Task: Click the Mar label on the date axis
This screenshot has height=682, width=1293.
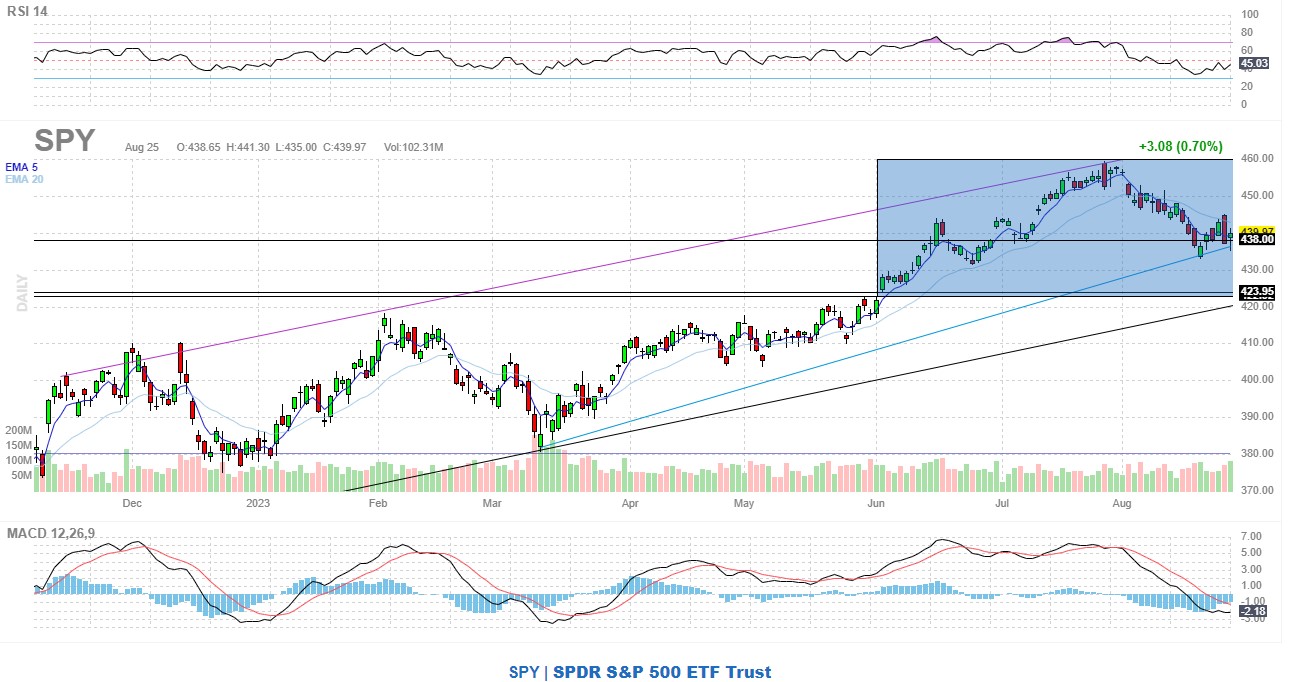Action: pos(492,505)
